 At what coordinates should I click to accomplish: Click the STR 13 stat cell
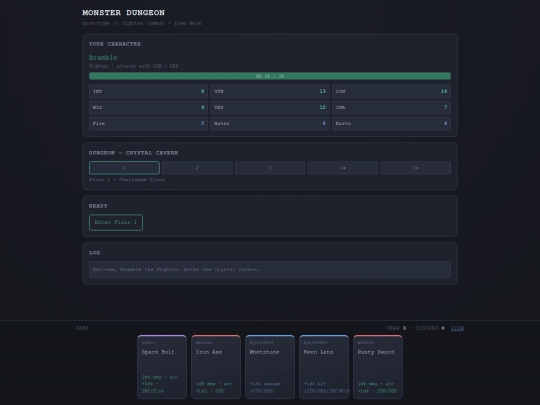coord(270,92)
